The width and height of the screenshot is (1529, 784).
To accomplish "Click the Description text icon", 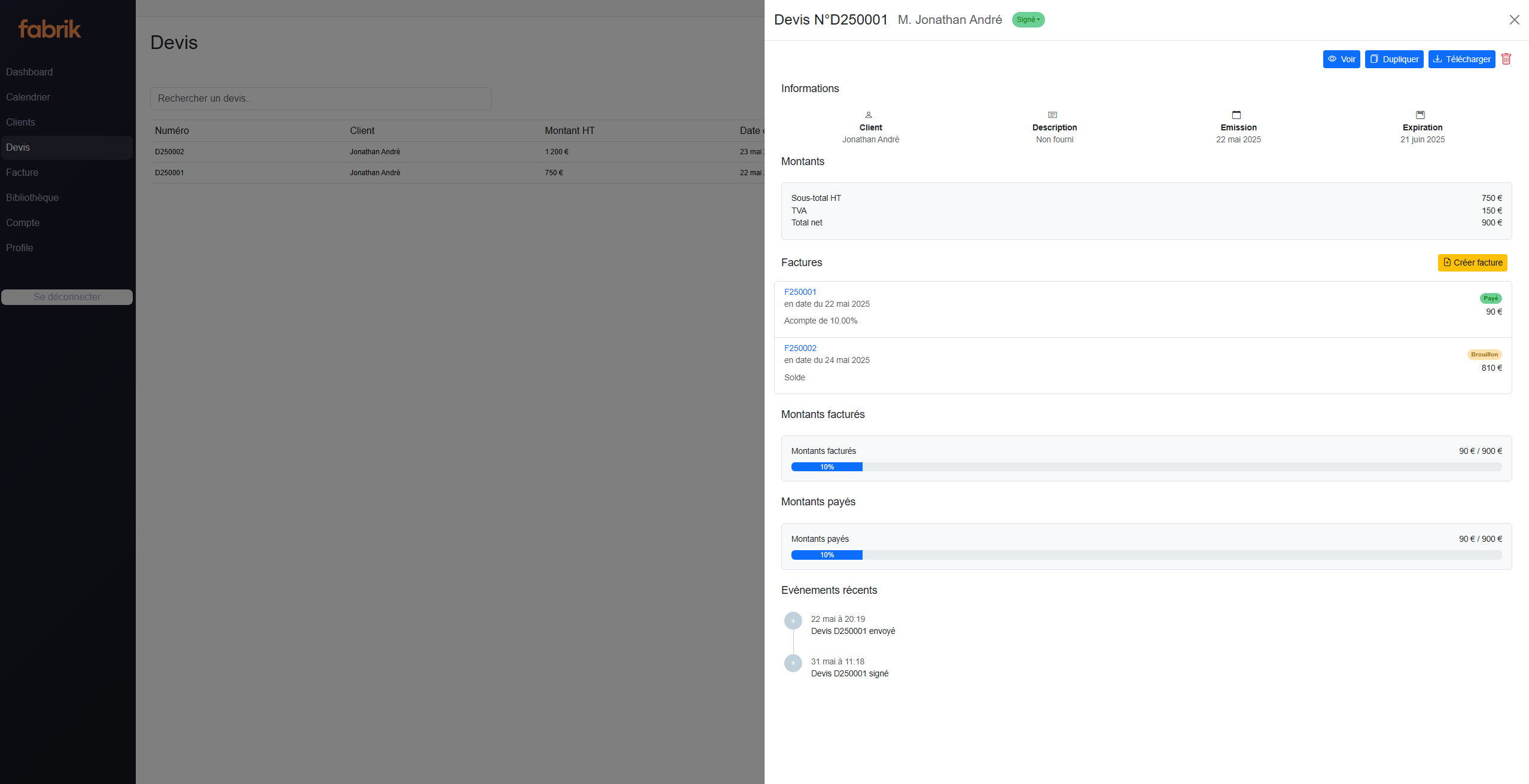I will pos(1053,115).
